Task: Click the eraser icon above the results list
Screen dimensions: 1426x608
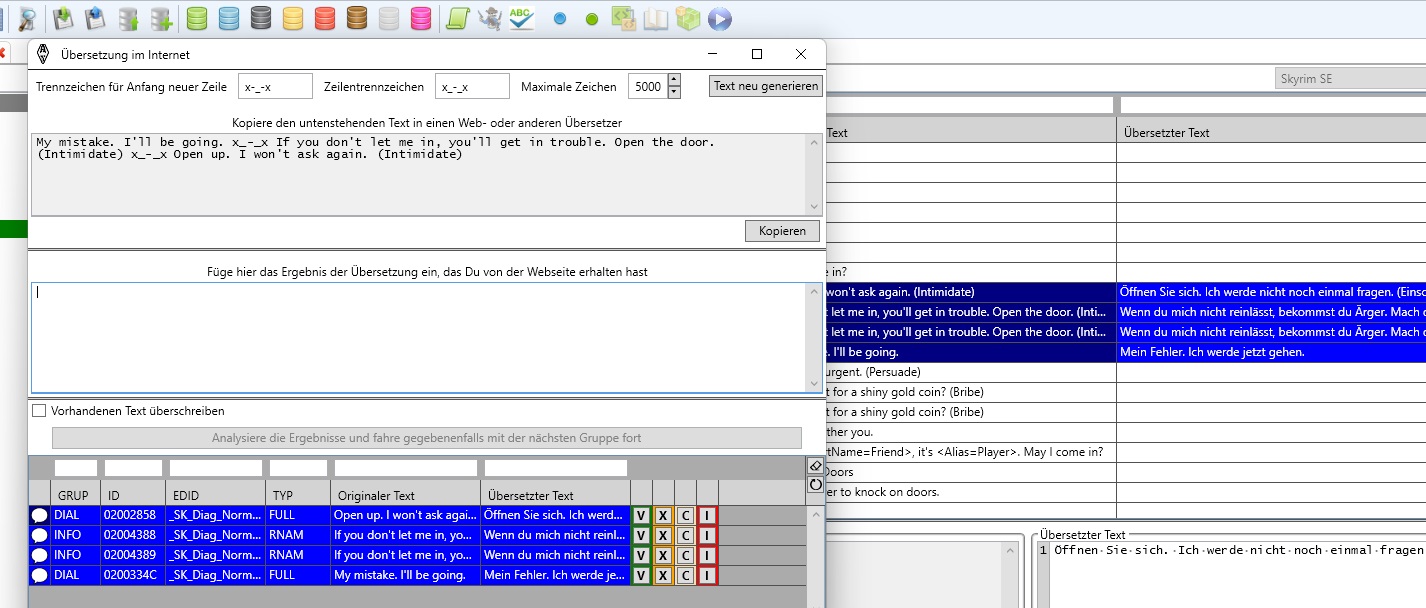Action: pyautogui.click(x=815, y=466)
